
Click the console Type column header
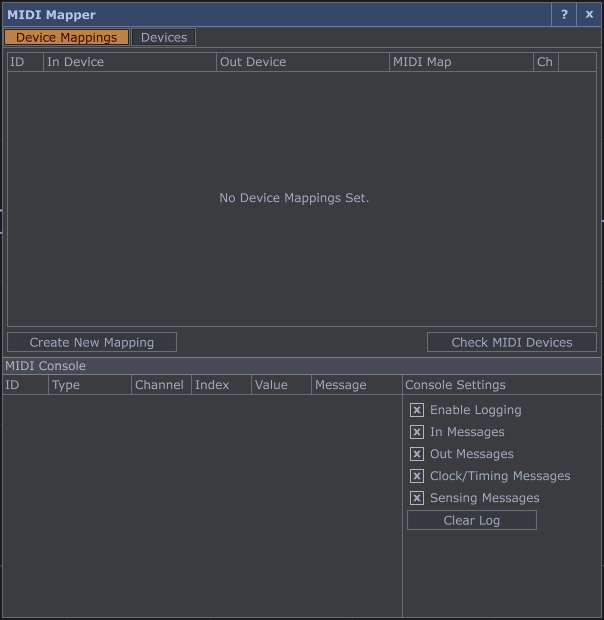point(89,385)
